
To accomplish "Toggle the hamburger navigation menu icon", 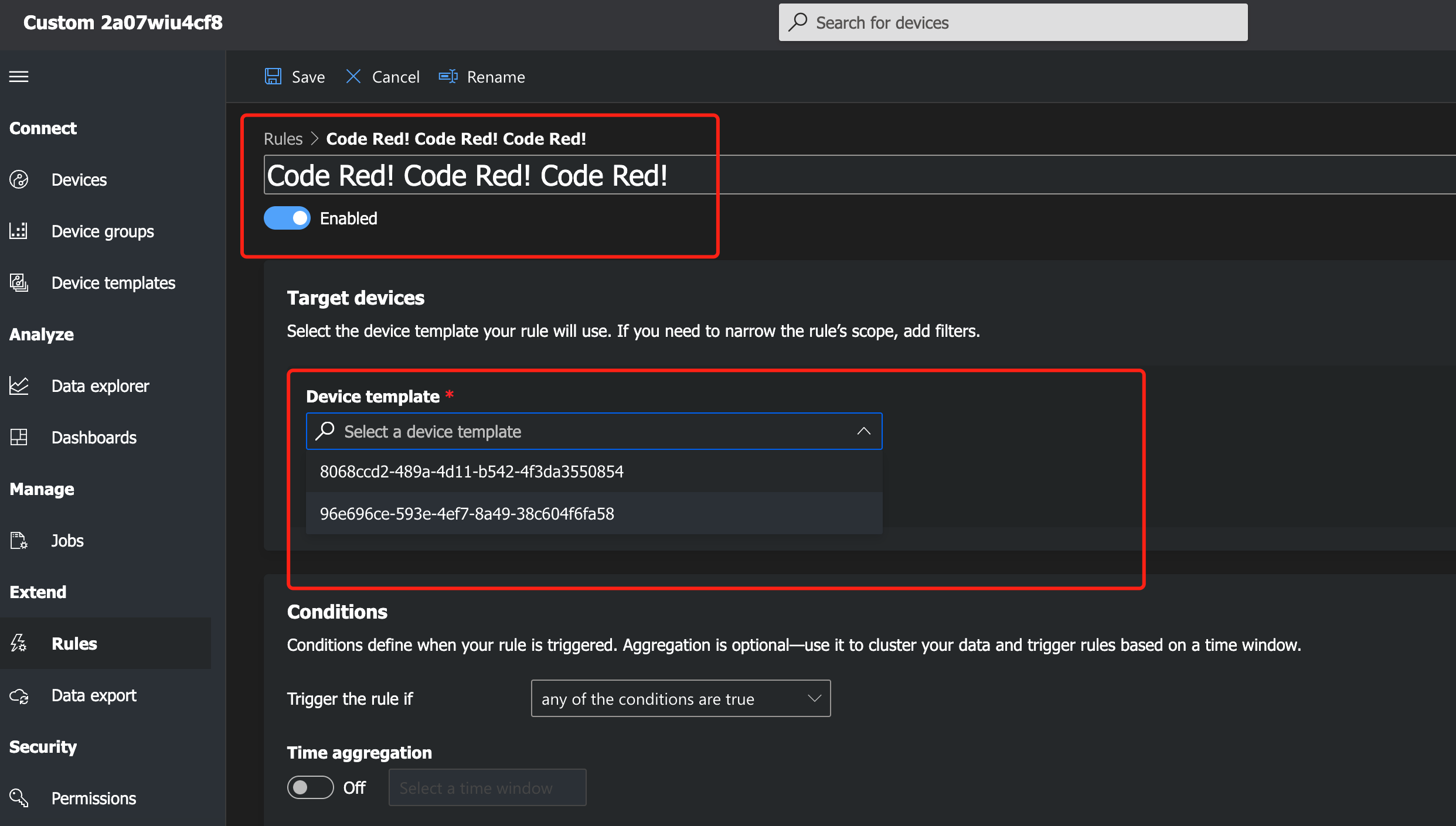I will click(19, 77).
